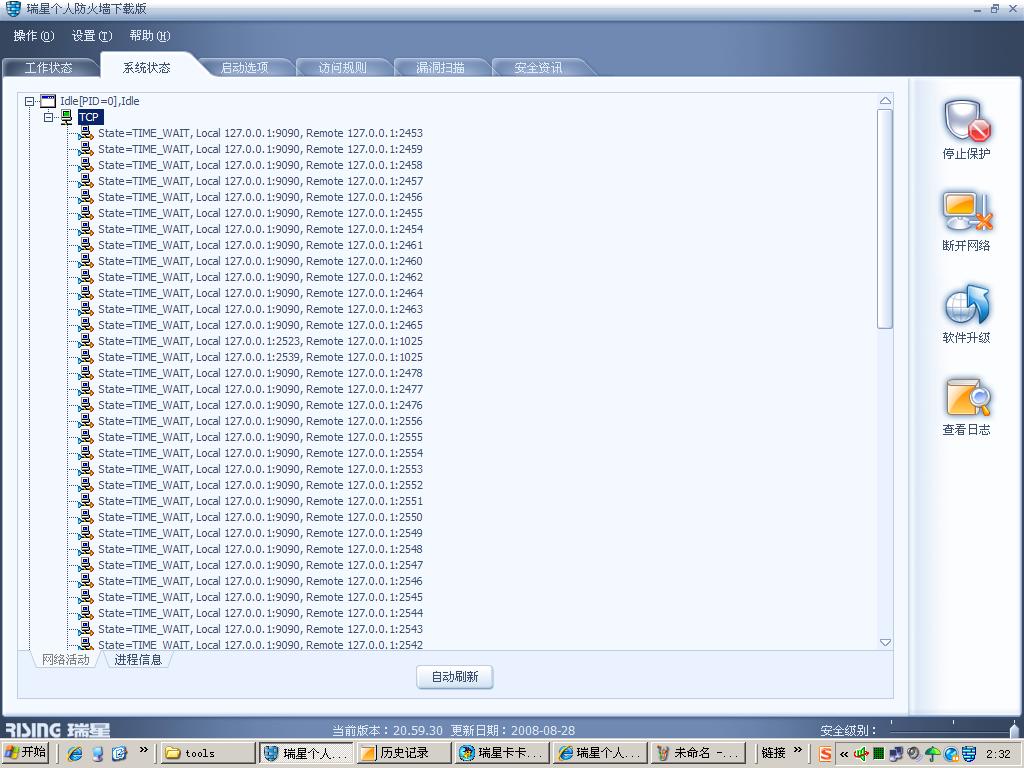Click the system clock showing 2:32

point(999,754)
